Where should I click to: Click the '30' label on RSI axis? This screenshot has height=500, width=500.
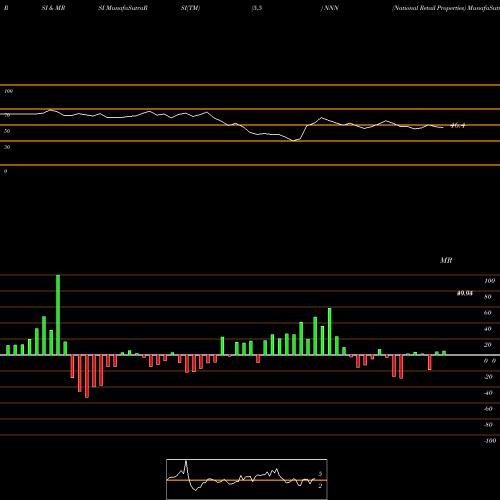click(x=7, y=147)
